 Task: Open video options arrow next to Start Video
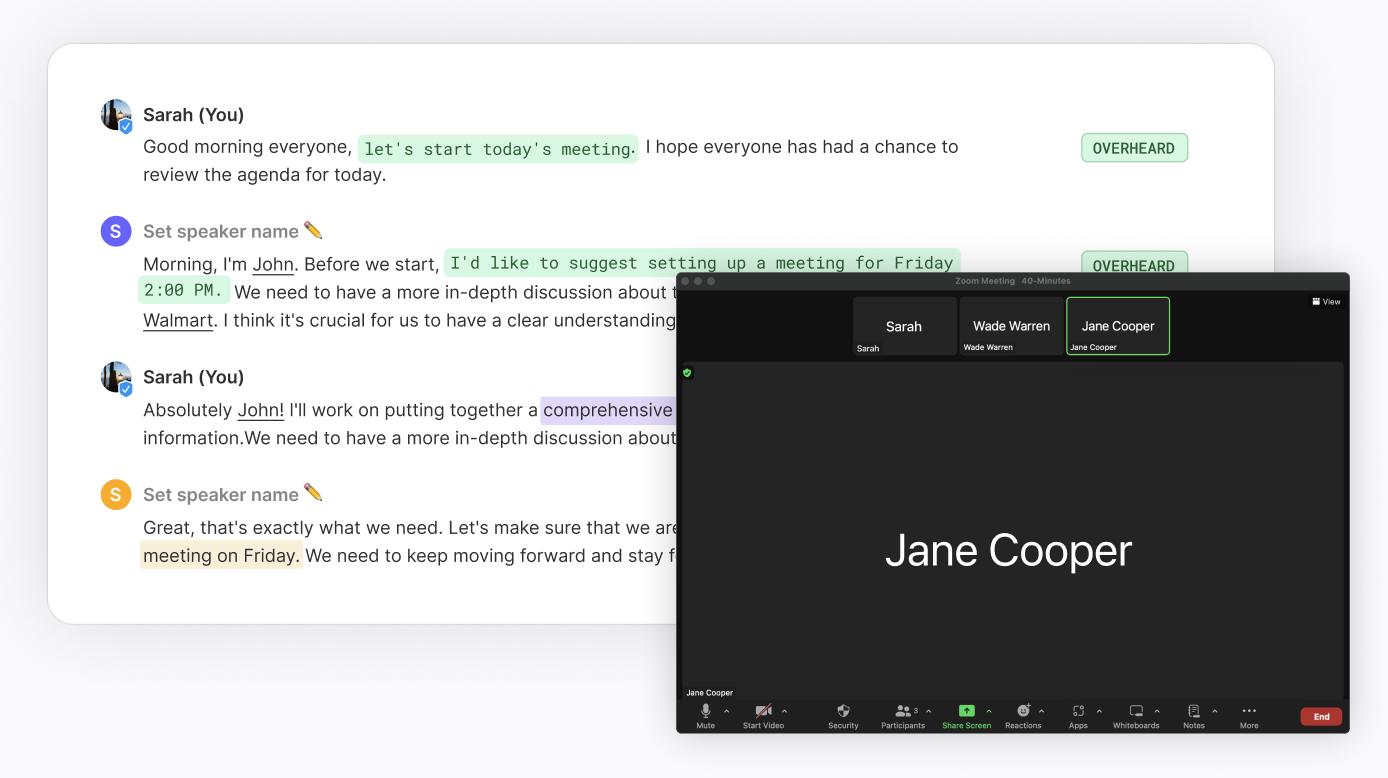click(784, 711)
